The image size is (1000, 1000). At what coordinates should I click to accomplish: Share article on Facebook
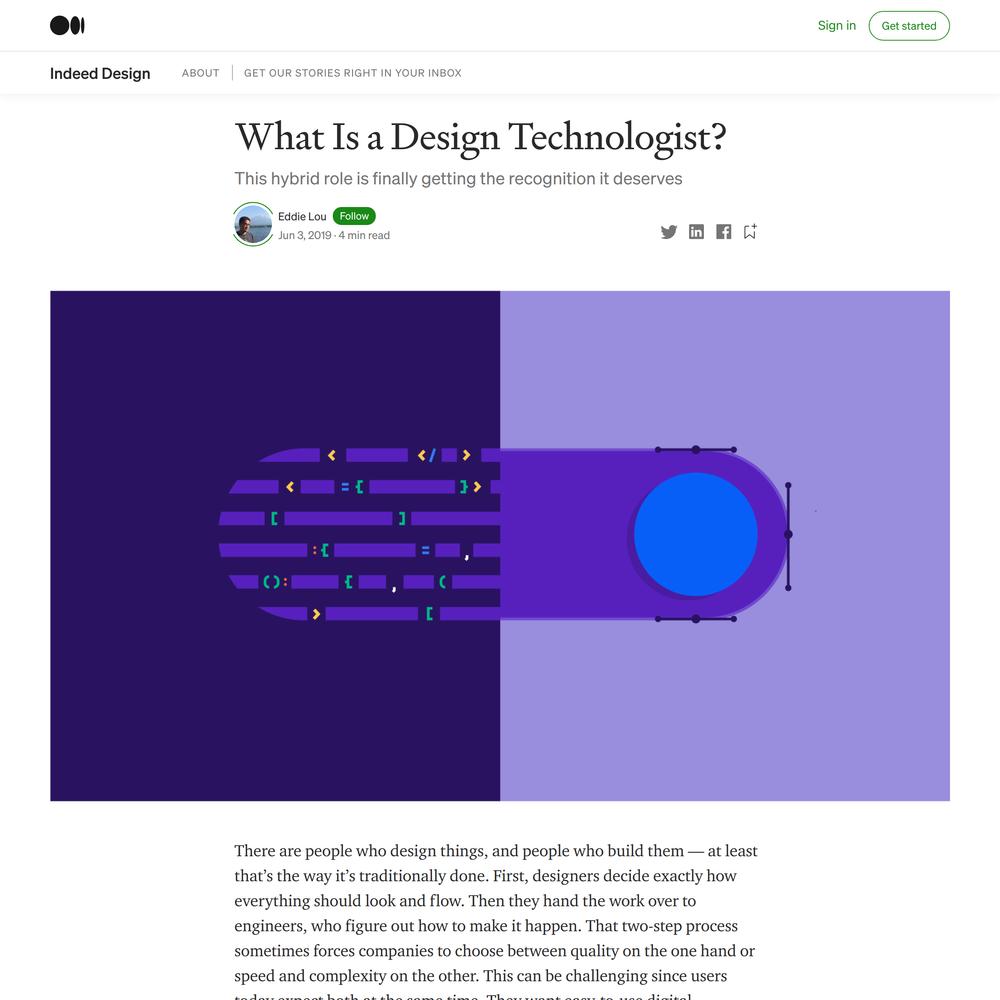(723, 232)
